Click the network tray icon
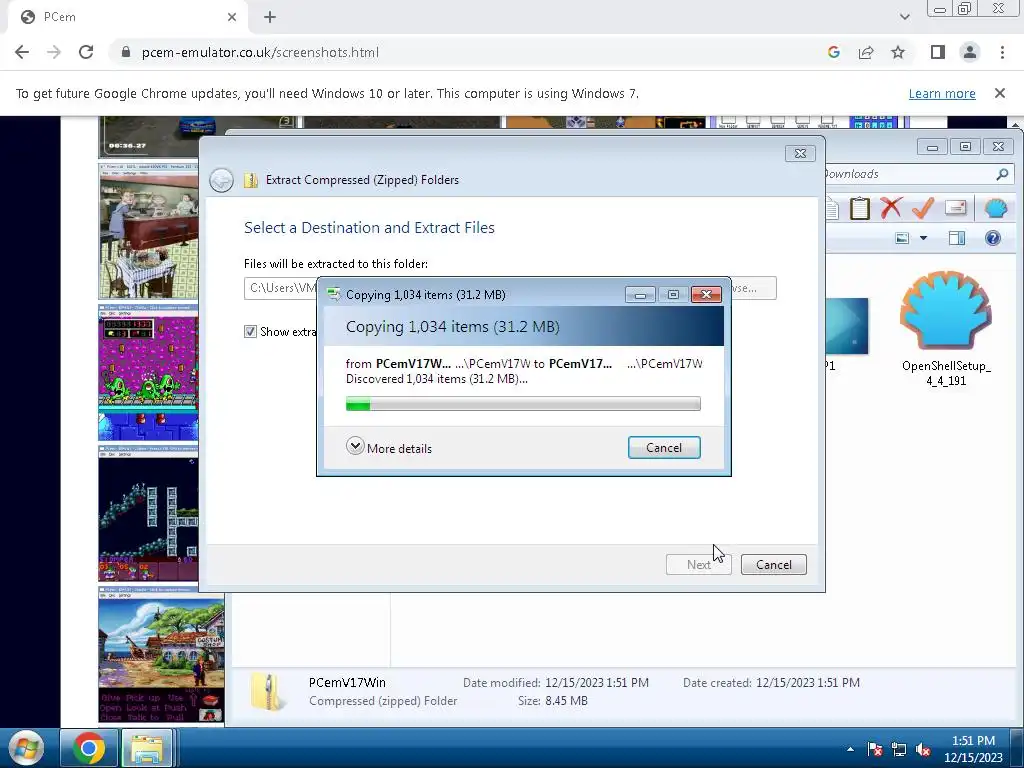Image resolution: width=1024 pixels, height=768 pixels. 899,749
